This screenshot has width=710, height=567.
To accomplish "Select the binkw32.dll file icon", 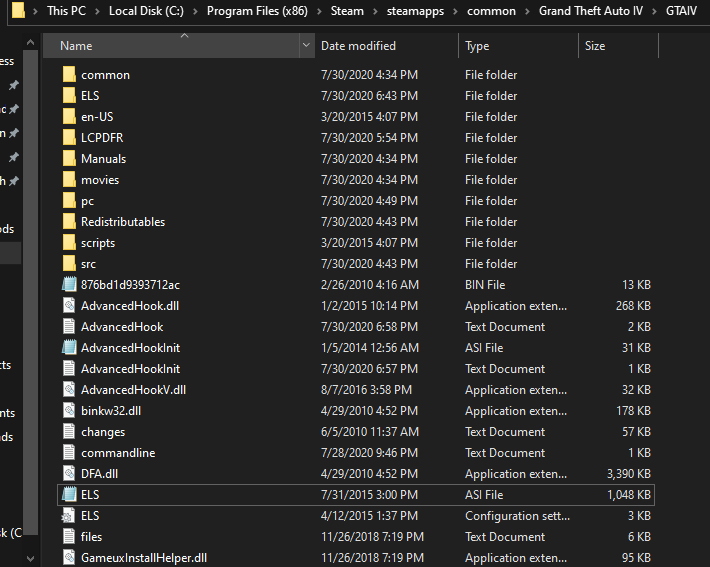I will tap(69, 411).
